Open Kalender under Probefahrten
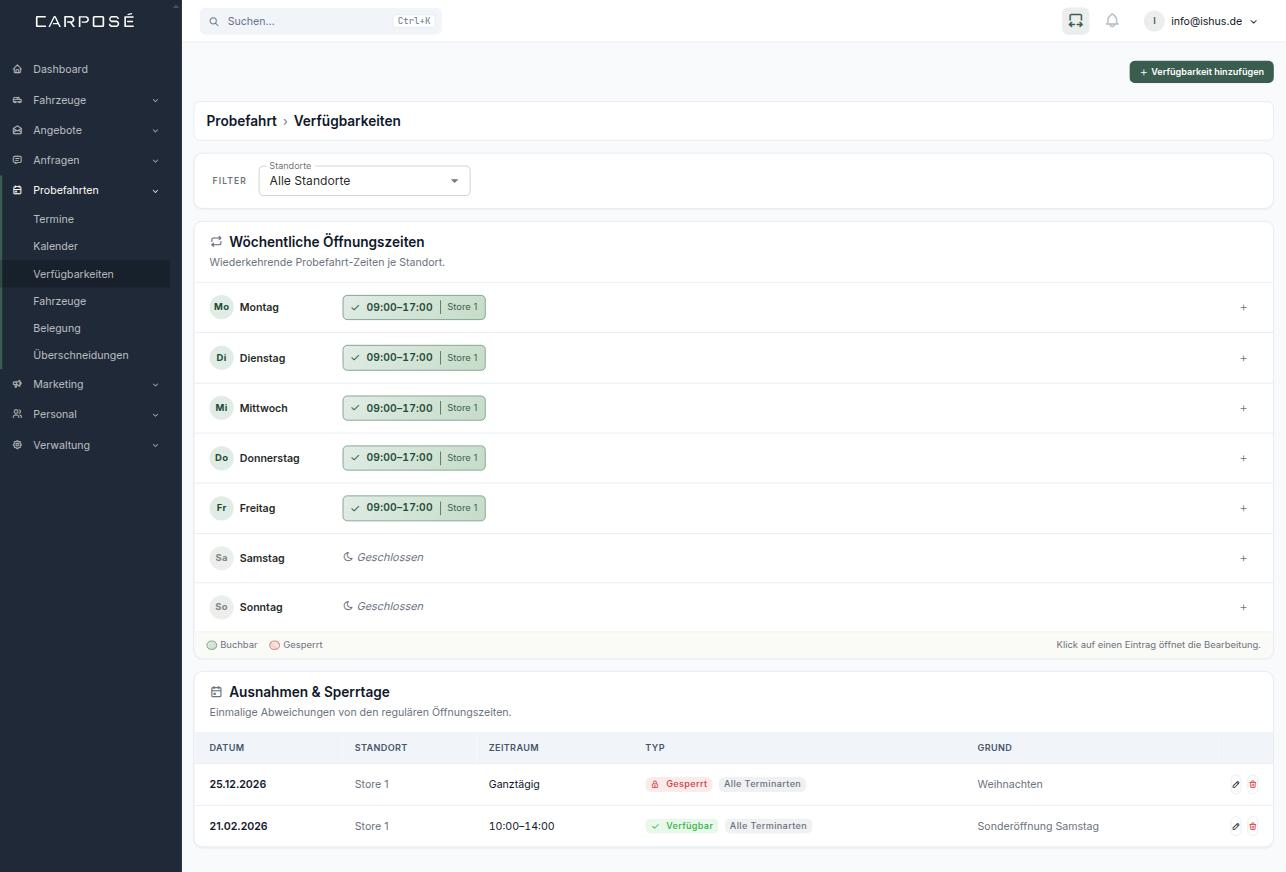1286x872 pixels. [85, 246]
